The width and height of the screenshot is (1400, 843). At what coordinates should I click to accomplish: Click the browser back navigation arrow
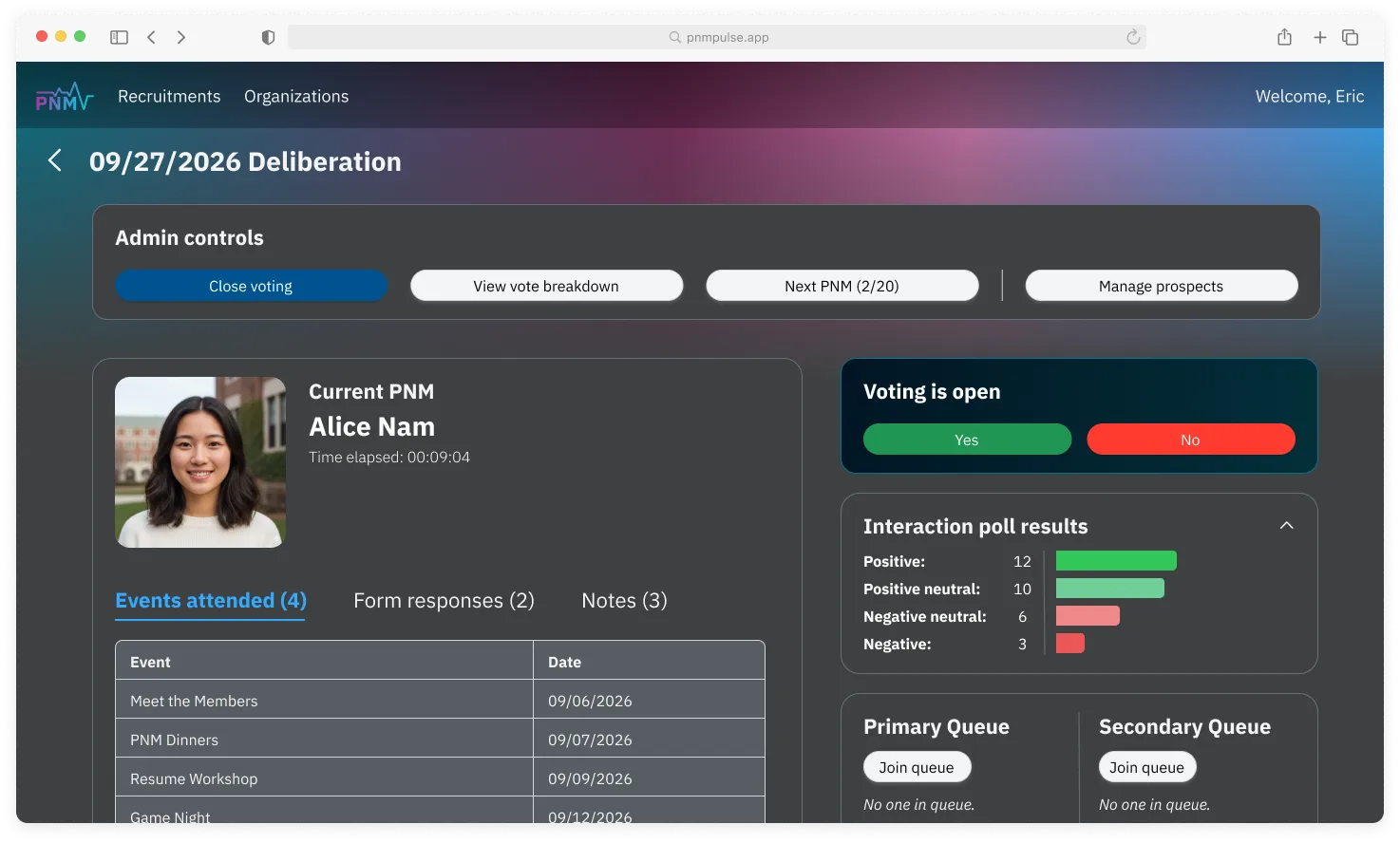point(151,36)
